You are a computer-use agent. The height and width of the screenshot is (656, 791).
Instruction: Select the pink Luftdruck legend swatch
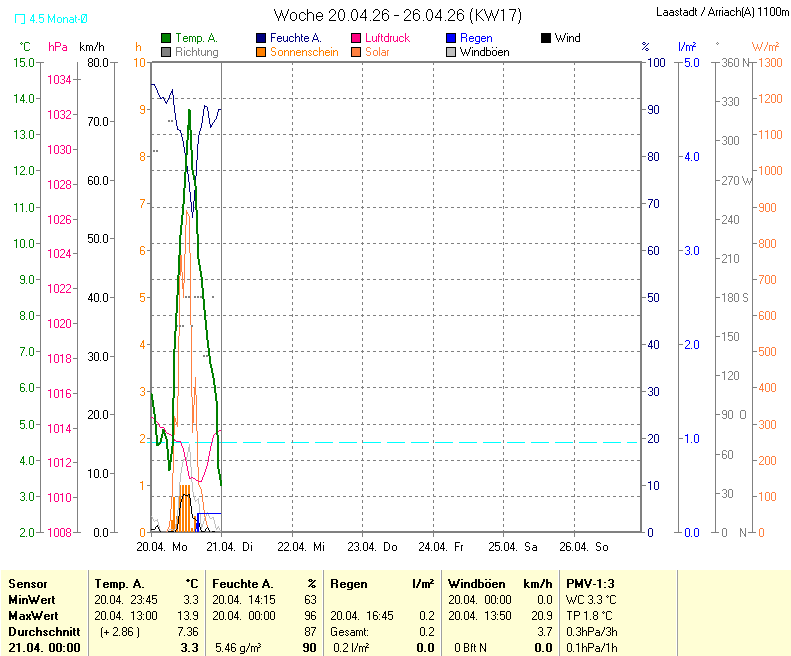356,38
